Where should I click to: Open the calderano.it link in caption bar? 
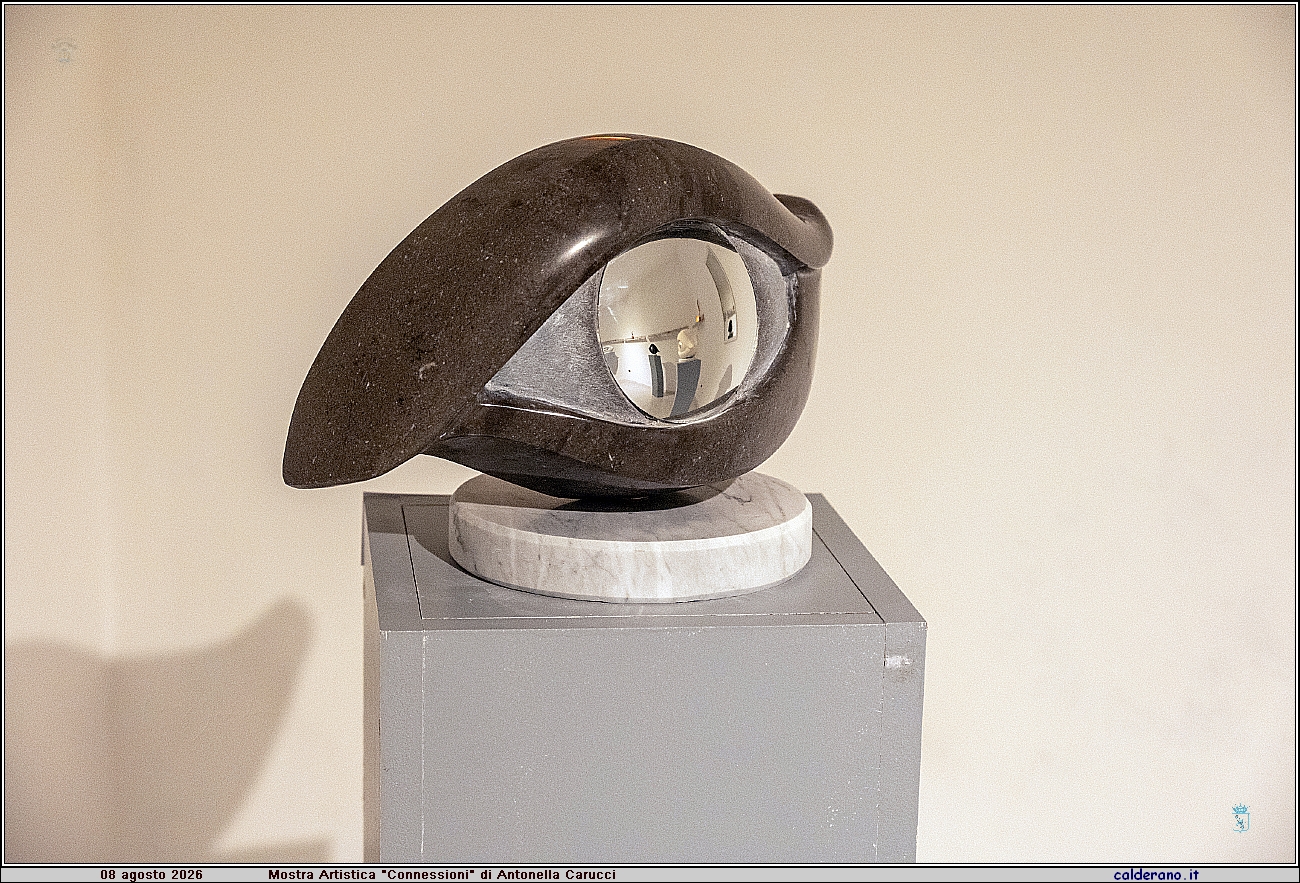coord(1156,874)
